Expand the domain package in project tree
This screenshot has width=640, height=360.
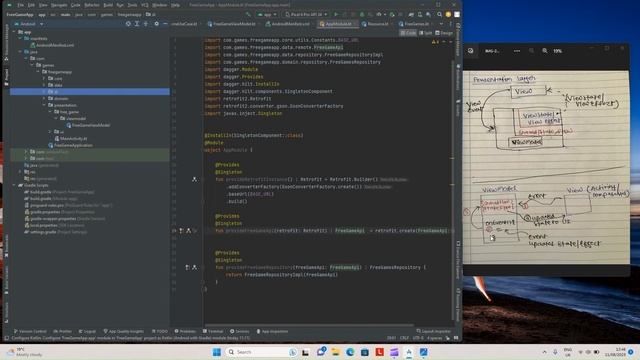(x=44, y=98)
